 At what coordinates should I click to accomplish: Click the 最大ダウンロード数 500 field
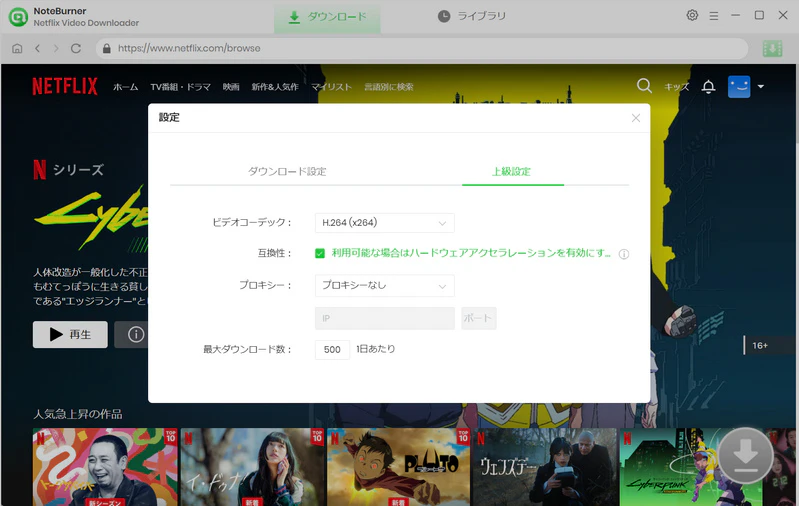[x=332, y=350]
